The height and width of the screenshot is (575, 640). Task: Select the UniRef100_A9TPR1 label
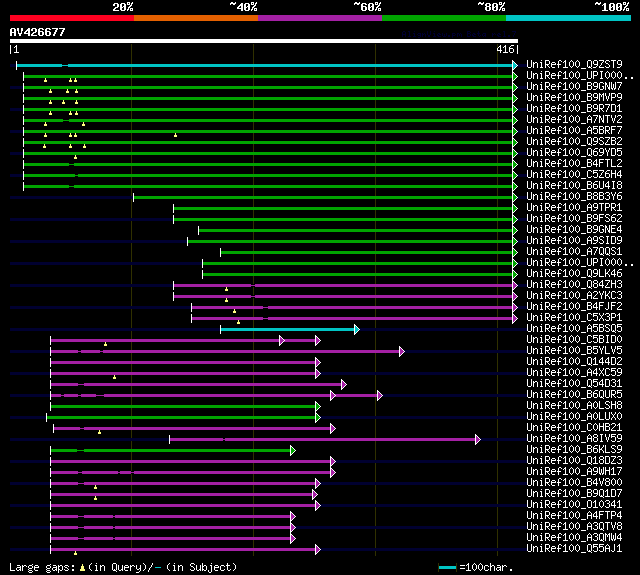click(x=574, y=208)
